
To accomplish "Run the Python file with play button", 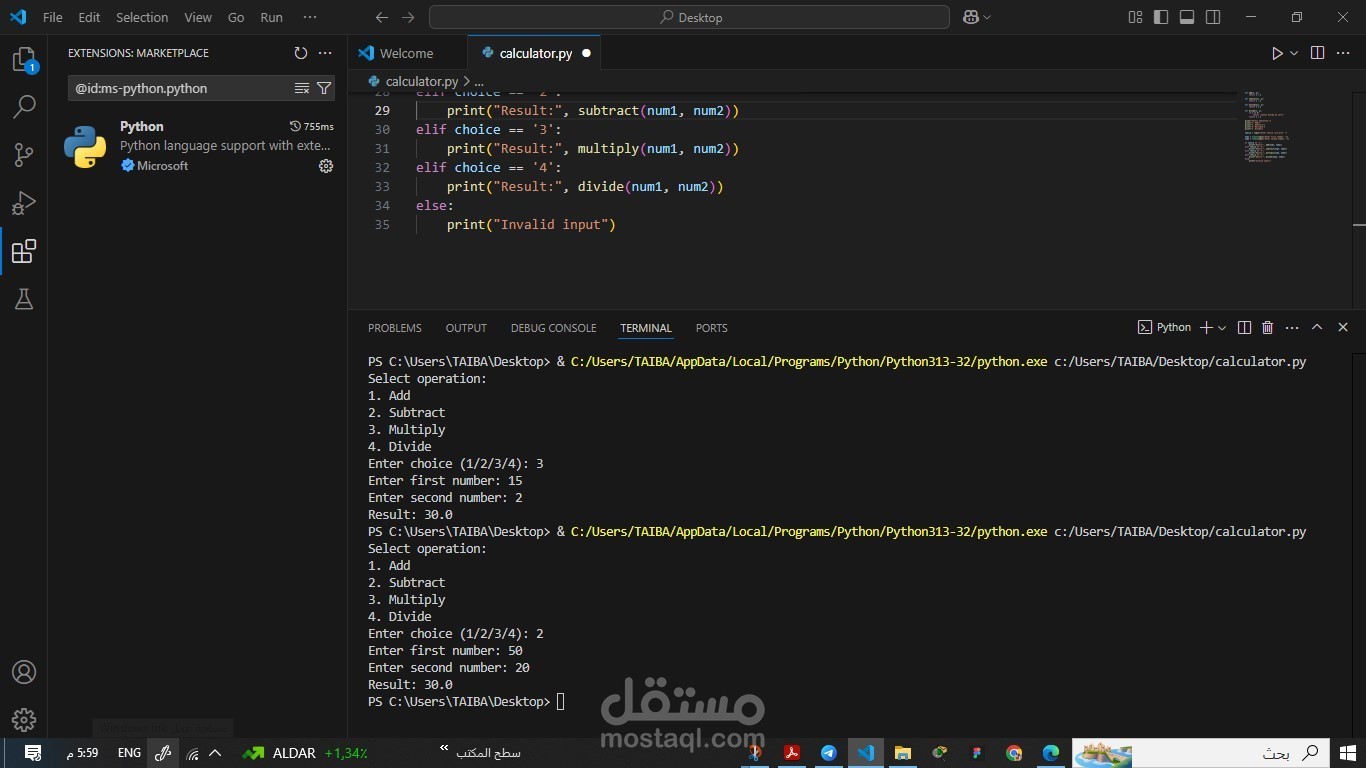I will point(1277,53).
